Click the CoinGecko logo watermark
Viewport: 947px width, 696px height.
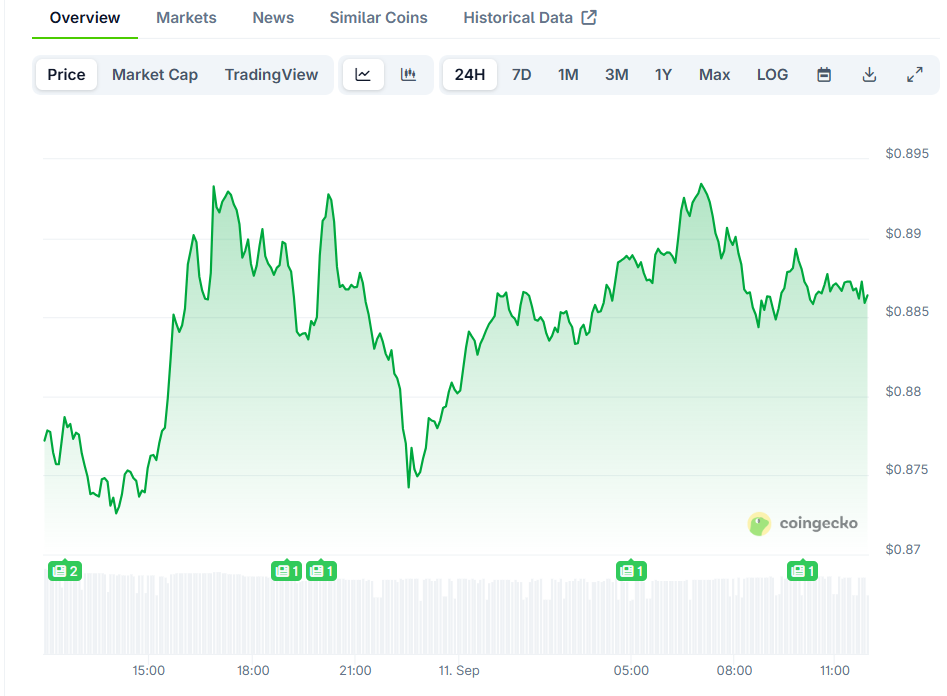802,523
